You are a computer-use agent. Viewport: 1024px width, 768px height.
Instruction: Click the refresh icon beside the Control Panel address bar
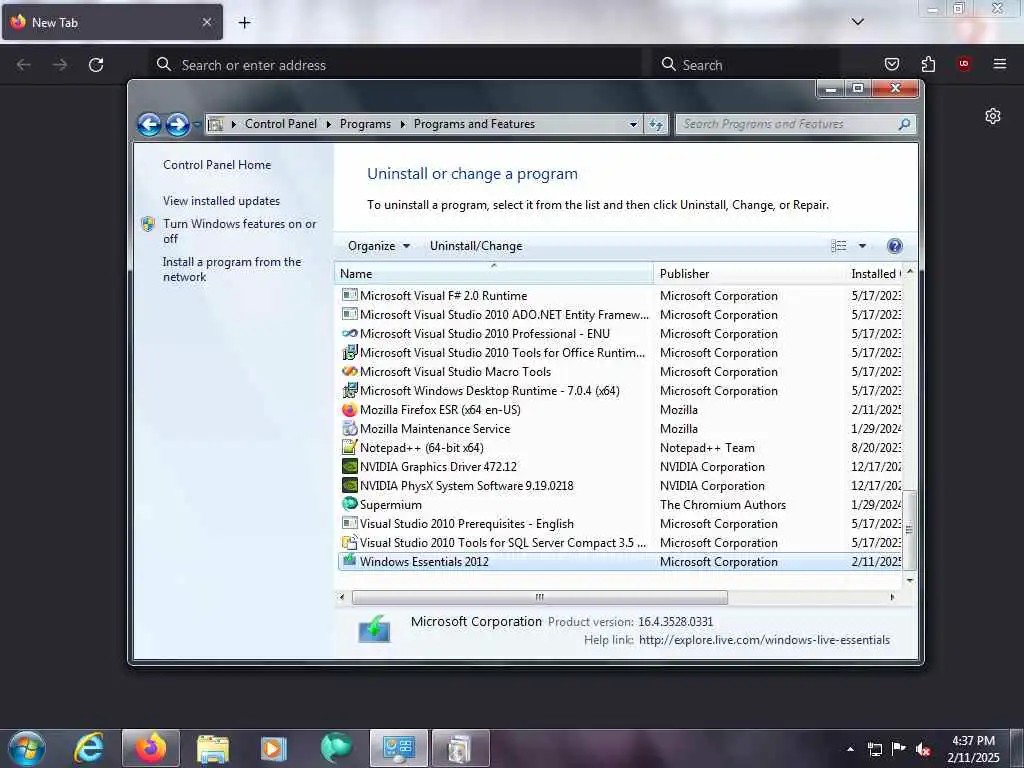point(656,124)
